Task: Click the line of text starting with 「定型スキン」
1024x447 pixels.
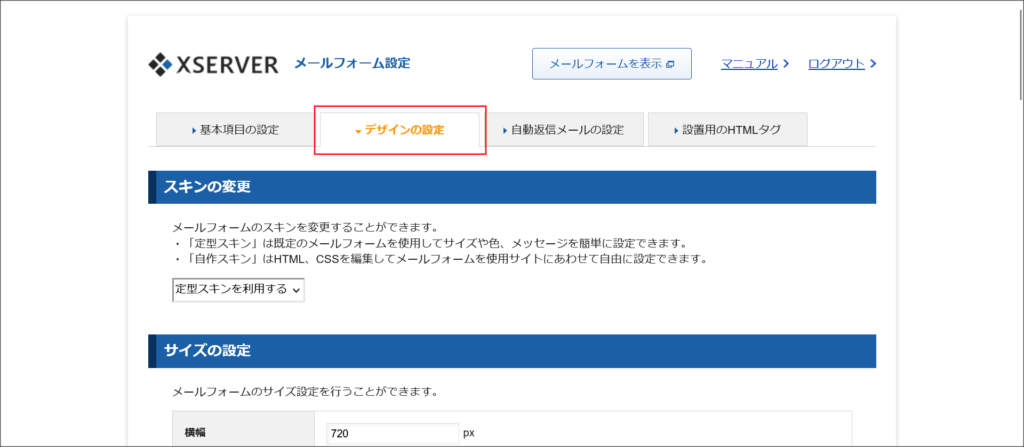Action: (x=429, y=244)
